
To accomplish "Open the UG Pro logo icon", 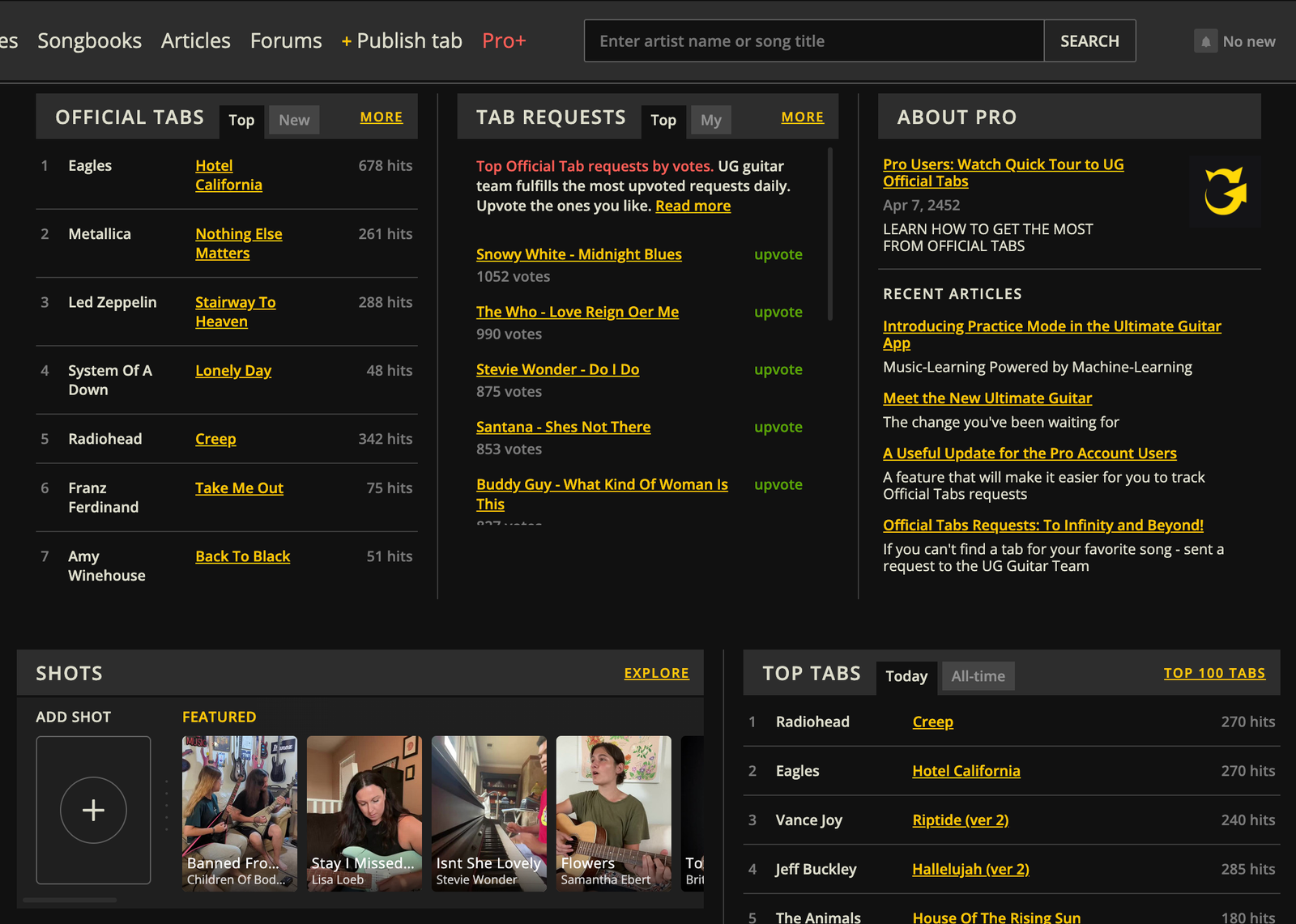I will 1225,191.
